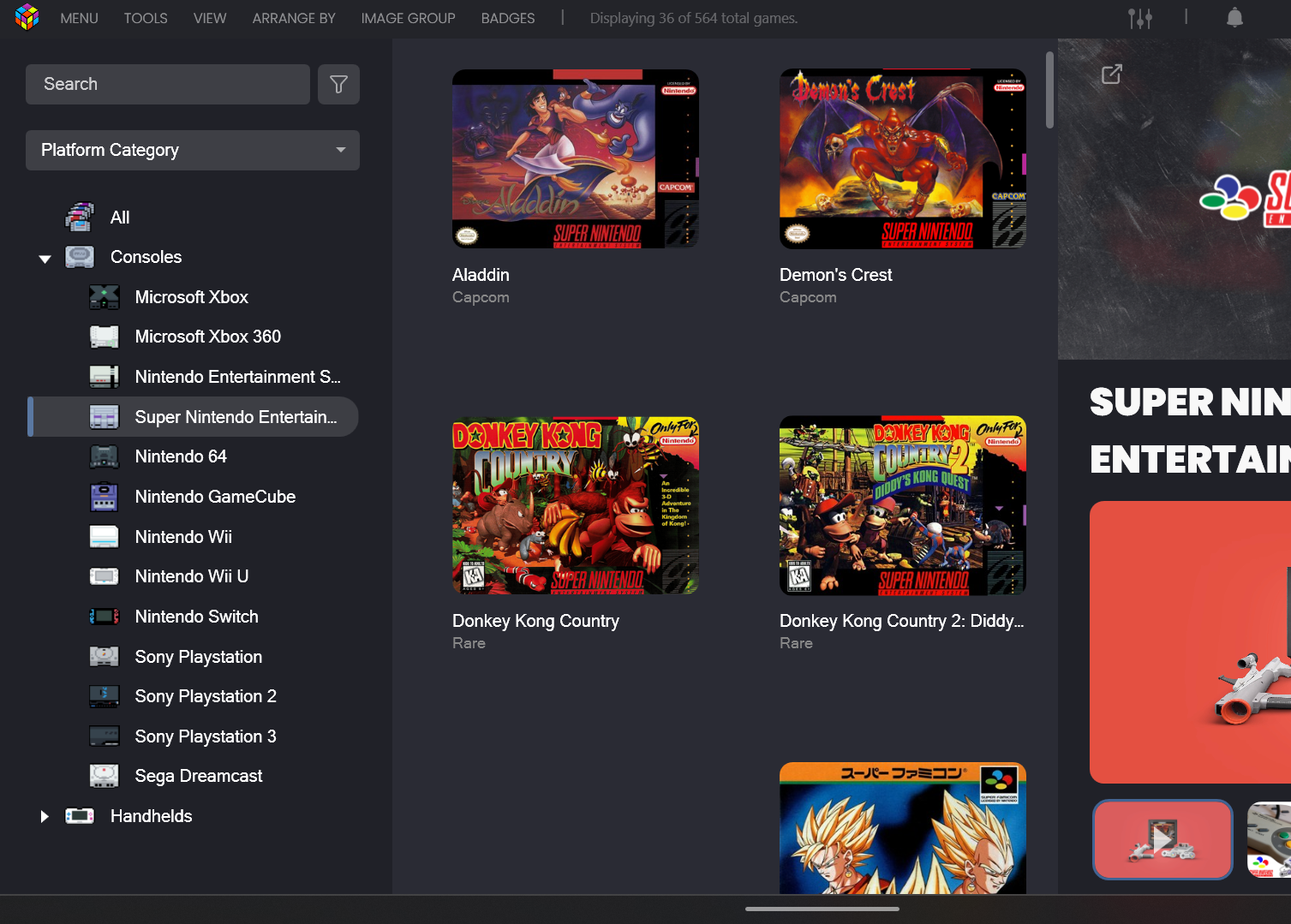1291x924 pixels.
Task: Select Microsoft Xbox 360 platform
Action: (x=208, y=337)
